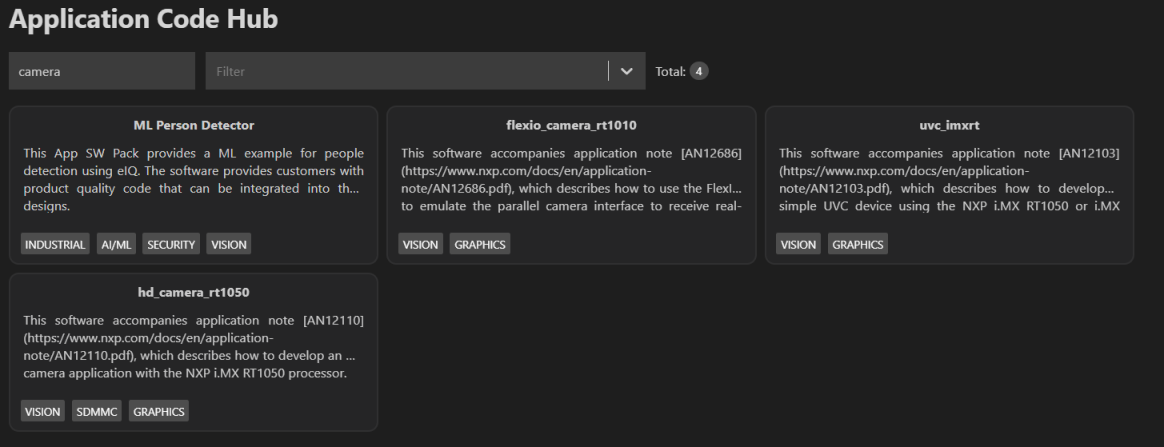1164x447 pixels.
Task: Click the Total results count badge
Action: 700,72
